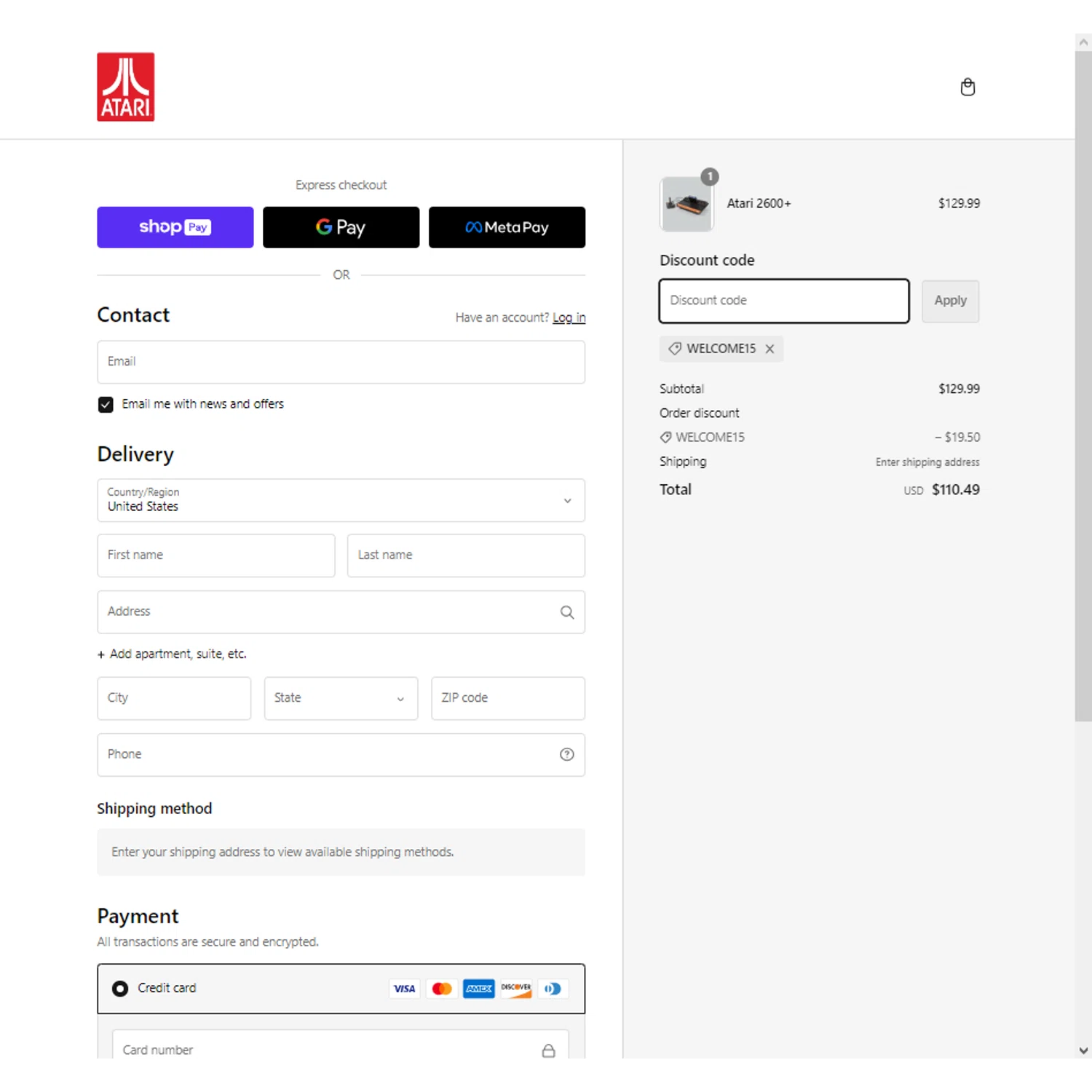This screenshot has height=1092, width=1092.
Task: Click the Mastercard logo
Action: 442,989
